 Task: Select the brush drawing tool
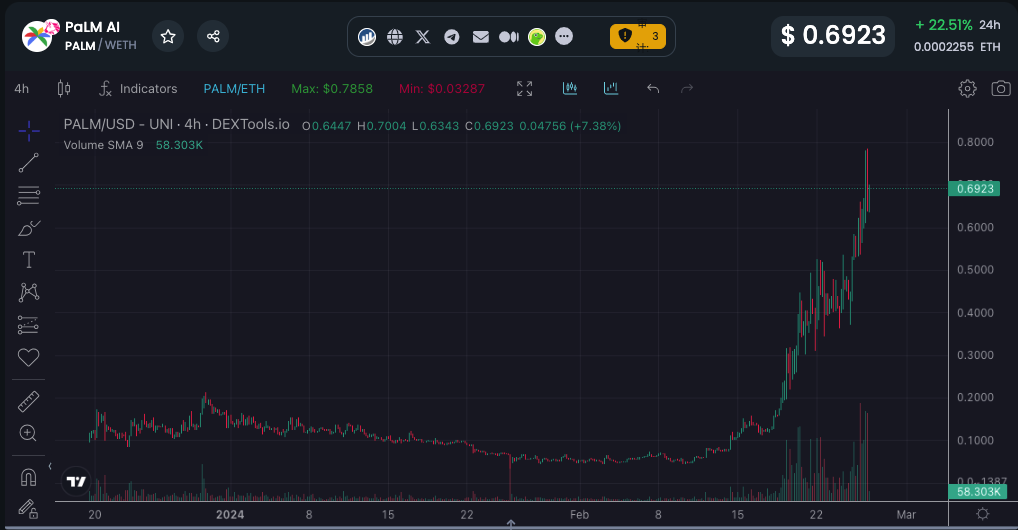tap(29, 228)
